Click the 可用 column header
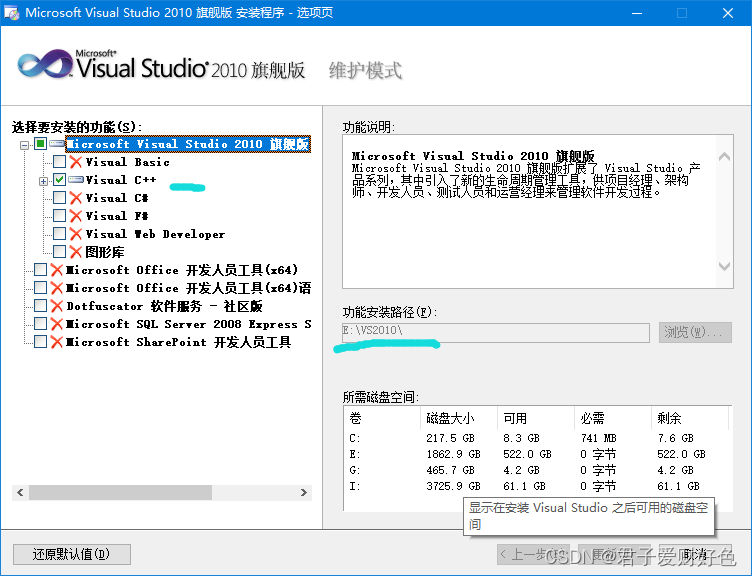Screen dimensions: 752x576 coord(536,418)
